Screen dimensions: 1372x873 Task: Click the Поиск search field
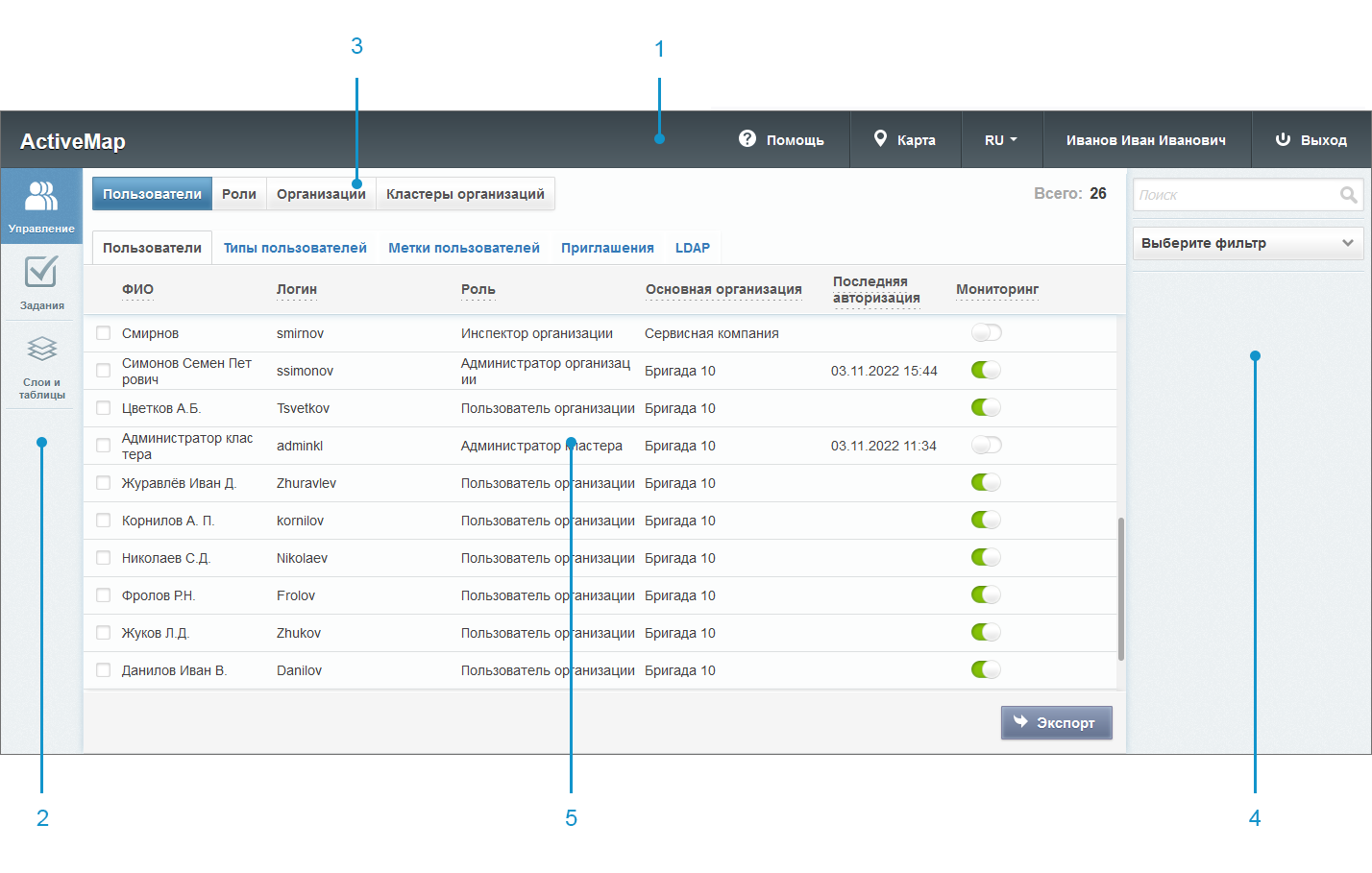(1235, 195)
